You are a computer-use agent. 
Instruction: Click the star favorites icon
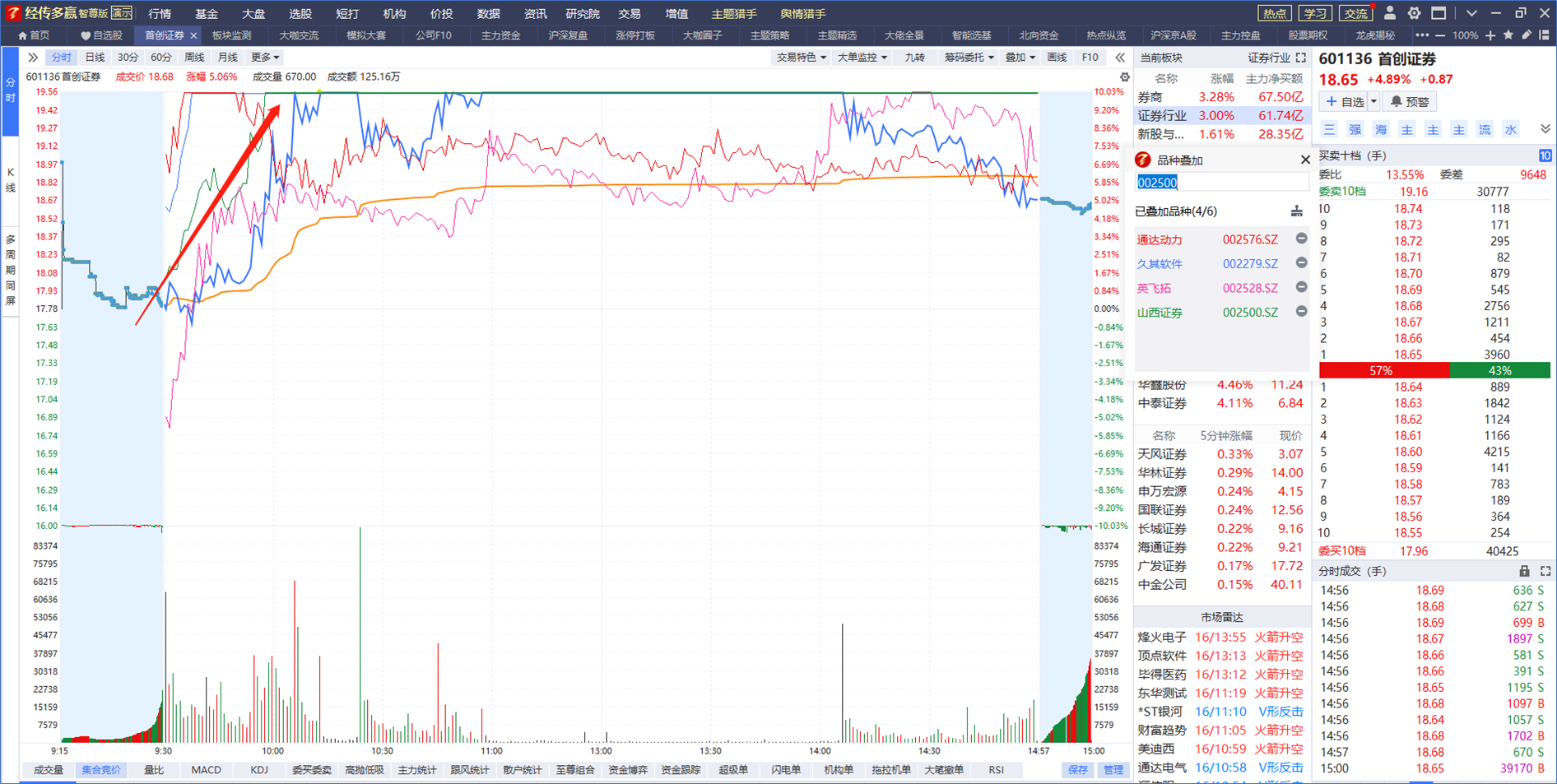click(x=1508, y=35)
